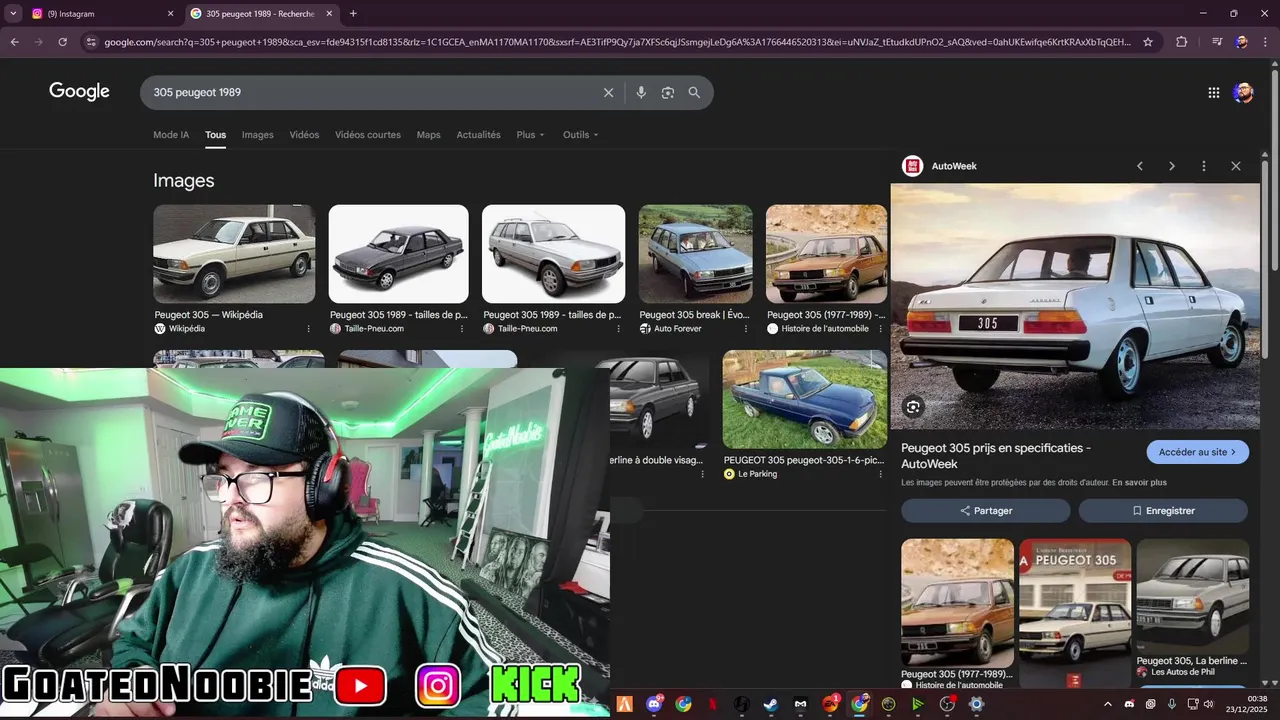Screen dimensions: 1280x720
Task: Click the Enregistrer save button
Action: coord(1163,511)
